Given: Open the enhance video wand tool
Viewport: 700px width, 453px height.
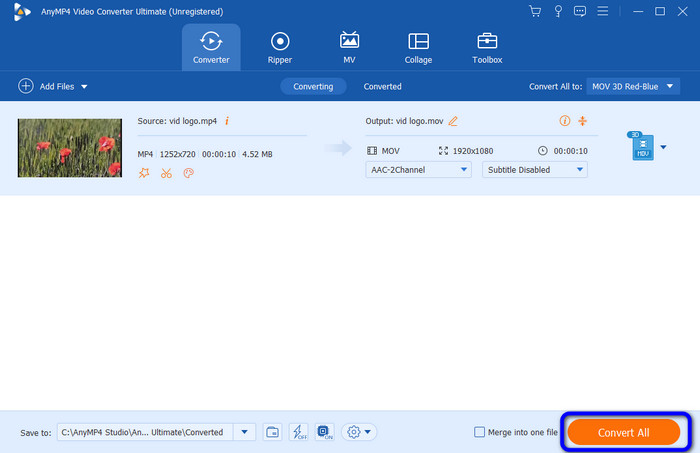Looking at the screenshot, I should 144,173.
